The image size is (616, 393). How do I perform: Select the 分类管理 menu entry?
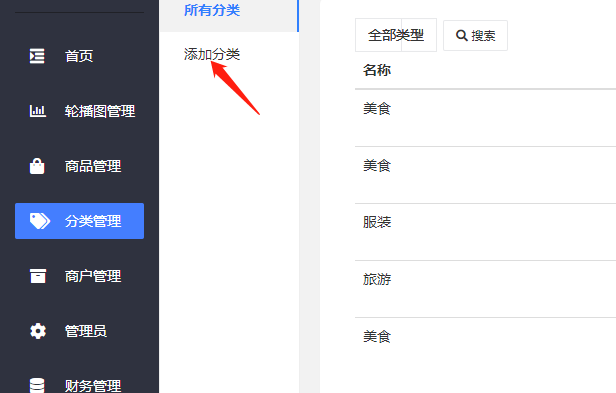click(79, 221)
